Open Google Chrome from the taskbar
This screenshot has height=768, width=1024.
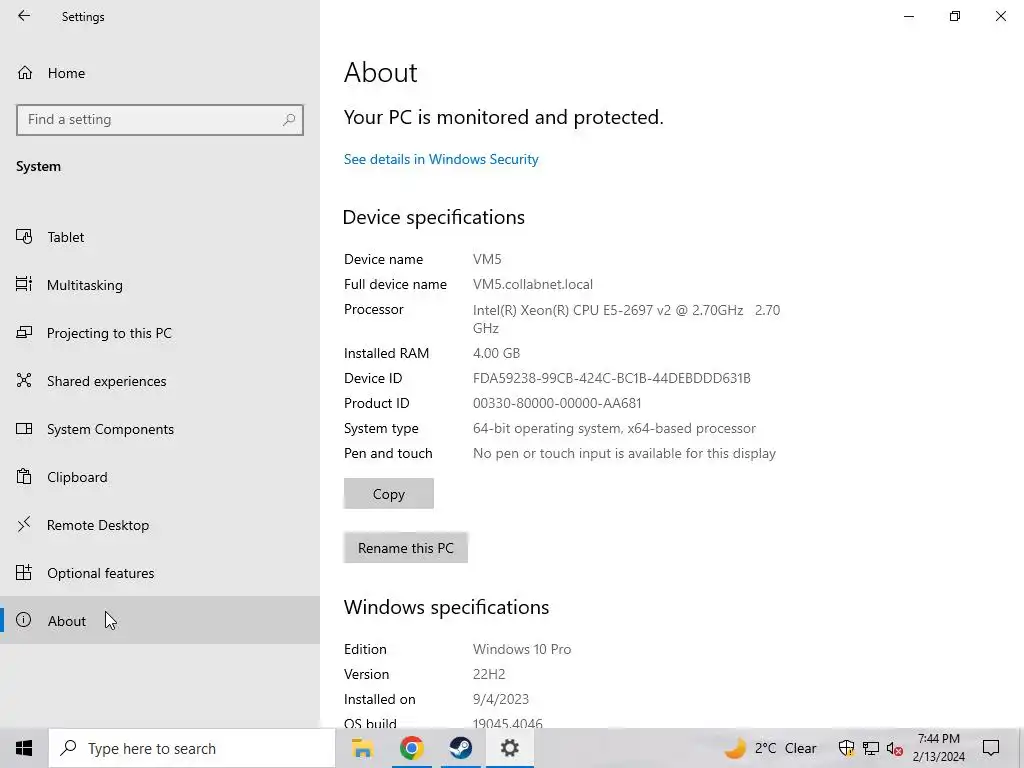(411, 748)
